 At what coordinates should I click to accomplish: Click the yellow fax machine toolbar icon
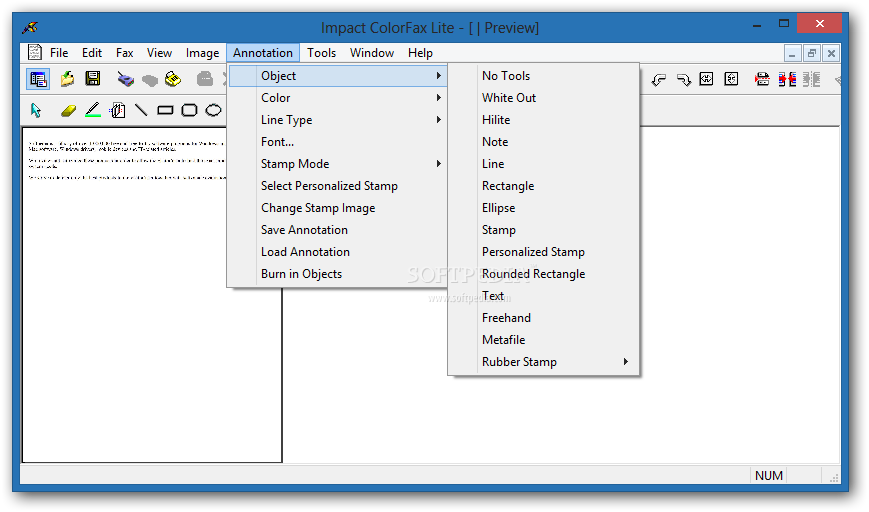click(173, 79)
